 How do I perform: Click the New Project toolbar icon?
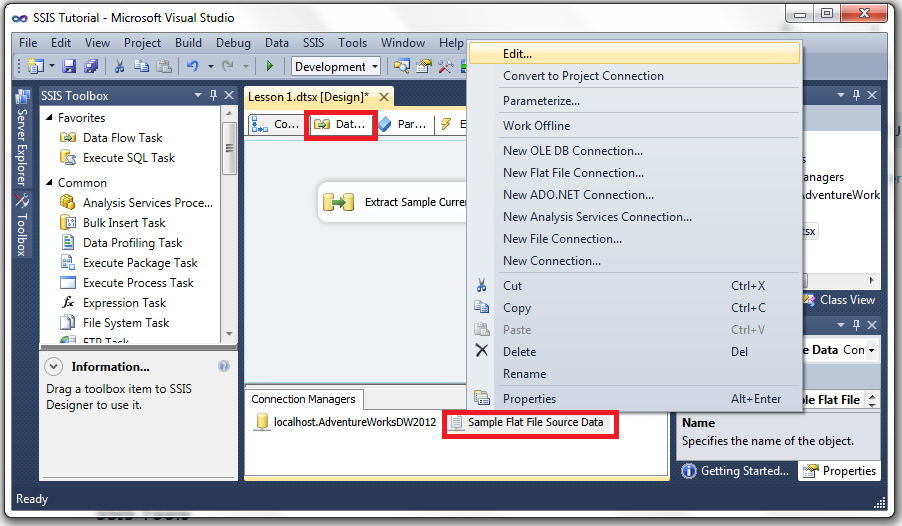point(36,67)
